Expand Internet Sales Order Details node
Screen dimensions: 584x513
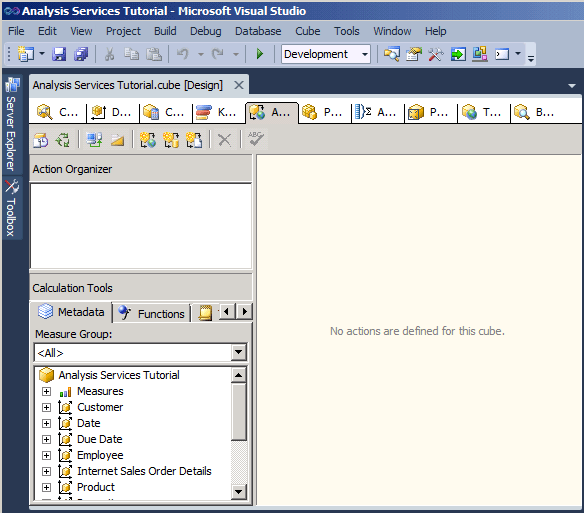46,472
